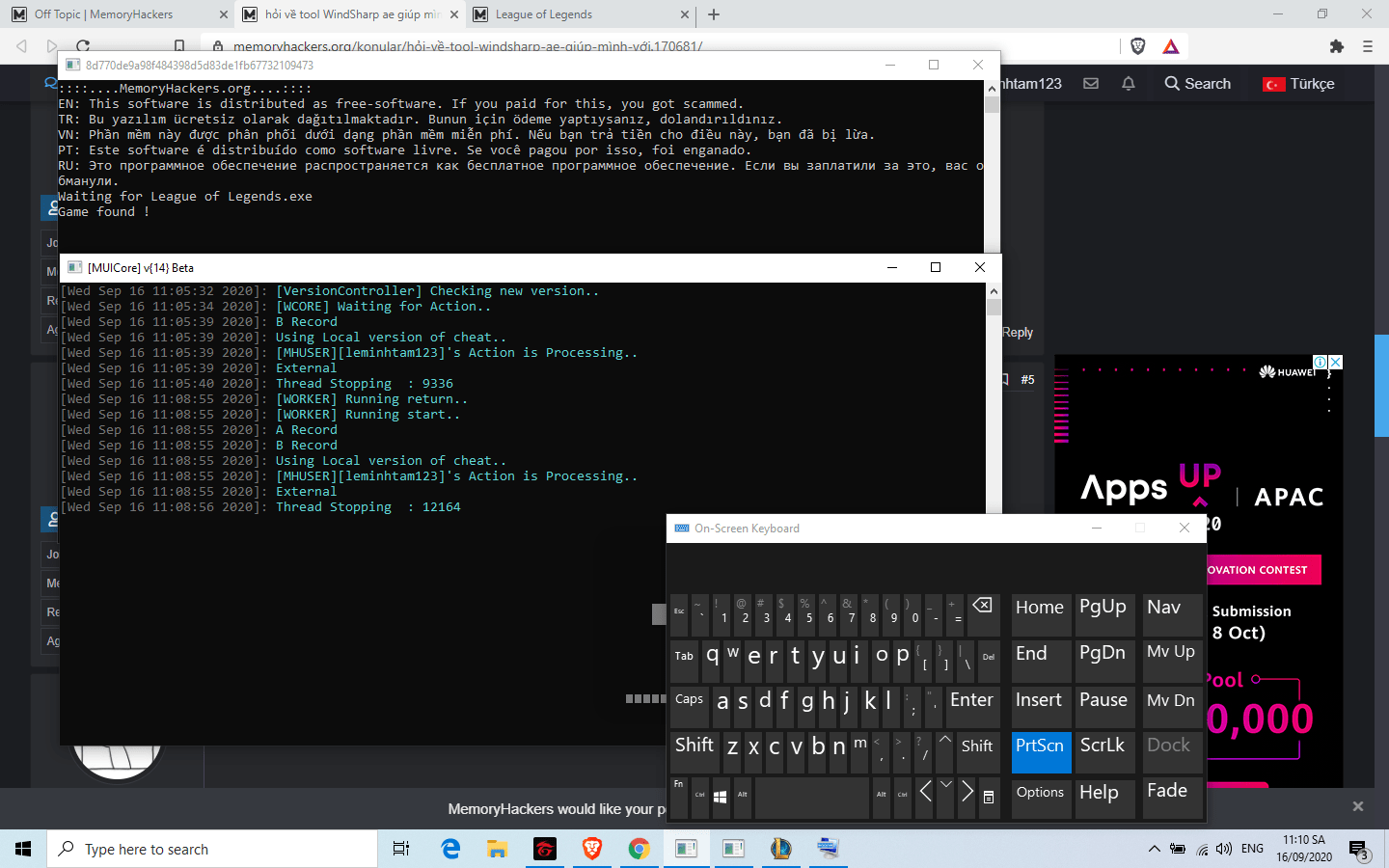Click the Esc key on On-Screen Keyboard
Screen dimensions: 1389x868
pyautogui.click(x=679, y=614)
